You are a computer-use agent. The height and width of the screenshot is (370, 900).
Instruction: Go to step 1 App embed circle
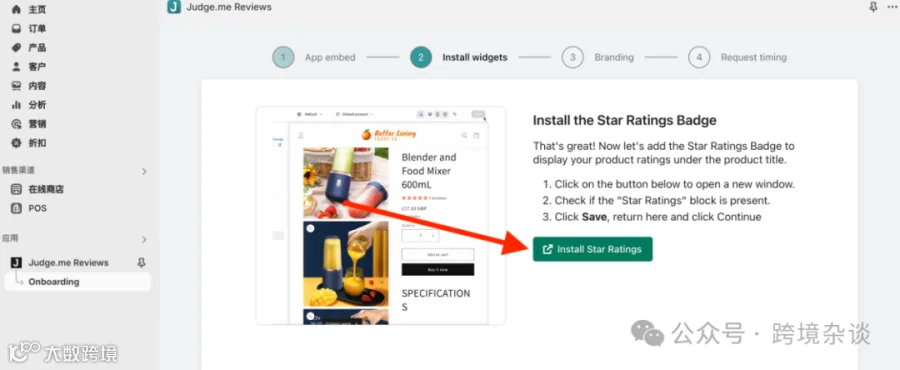(283, 57)
